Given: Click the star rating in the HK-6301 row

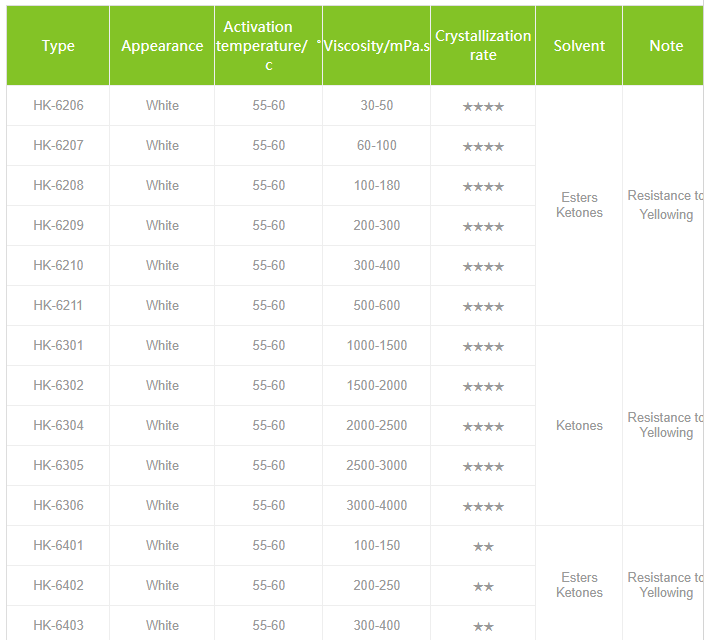Looking at the screenshot, I should point(483,346).
